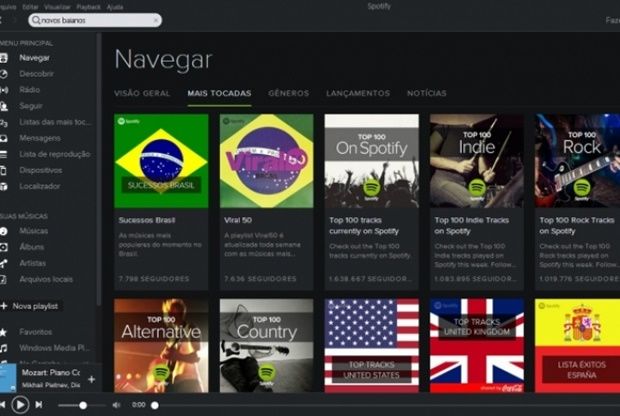Clear the search field text
This screenshot has width=620, height=416.
(156, 20)
